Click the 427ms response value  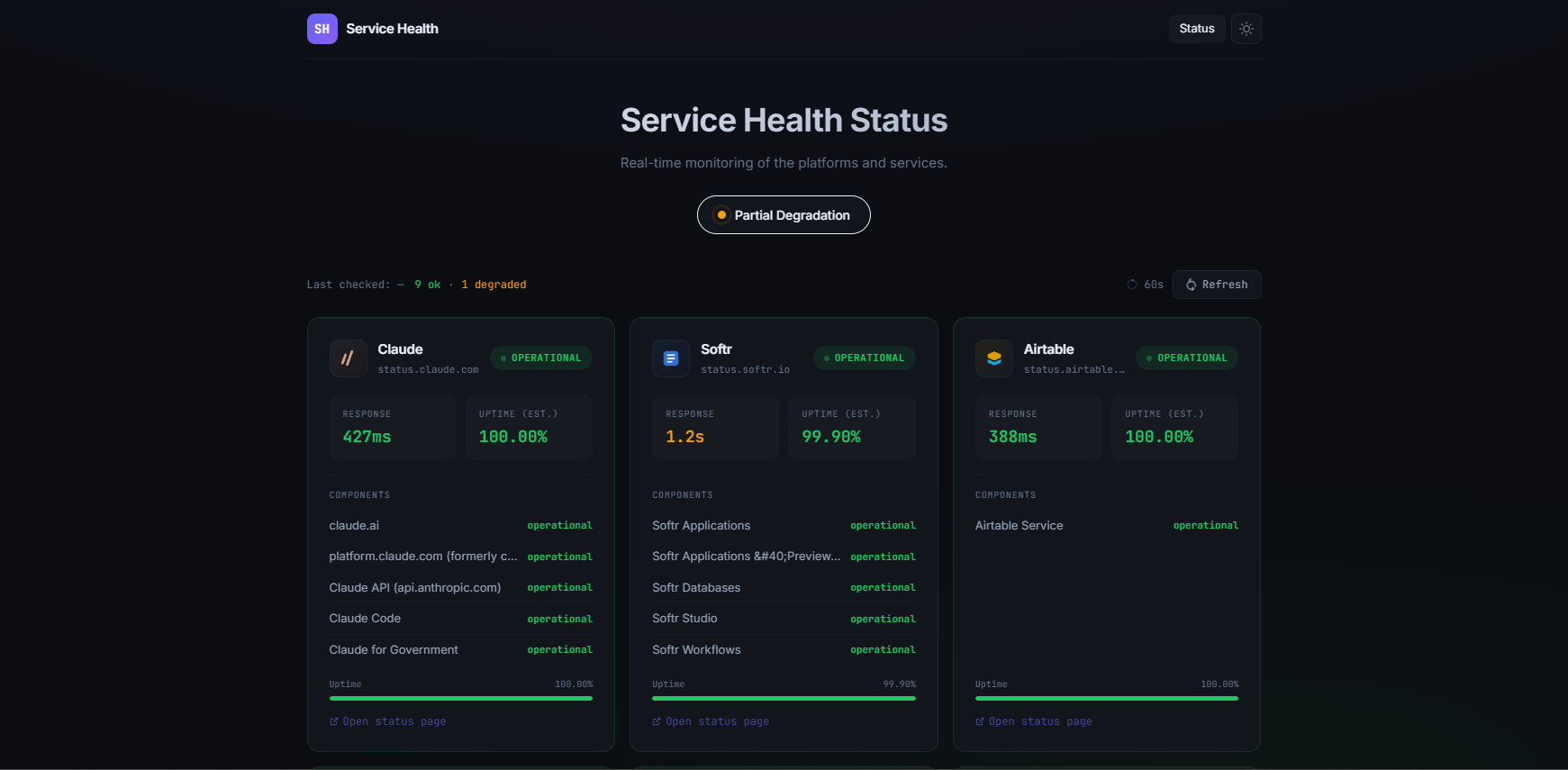(x=367, y=437)
